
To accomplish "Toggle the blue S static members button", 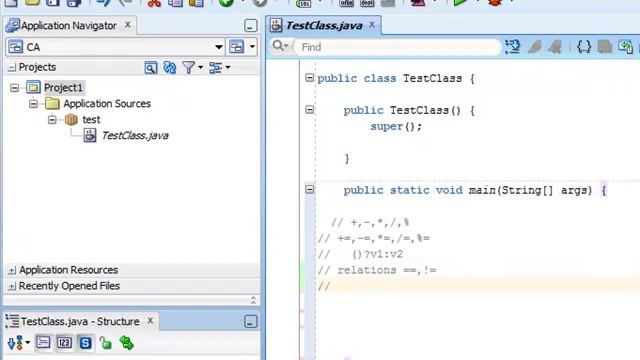I will tap(85, 342).
